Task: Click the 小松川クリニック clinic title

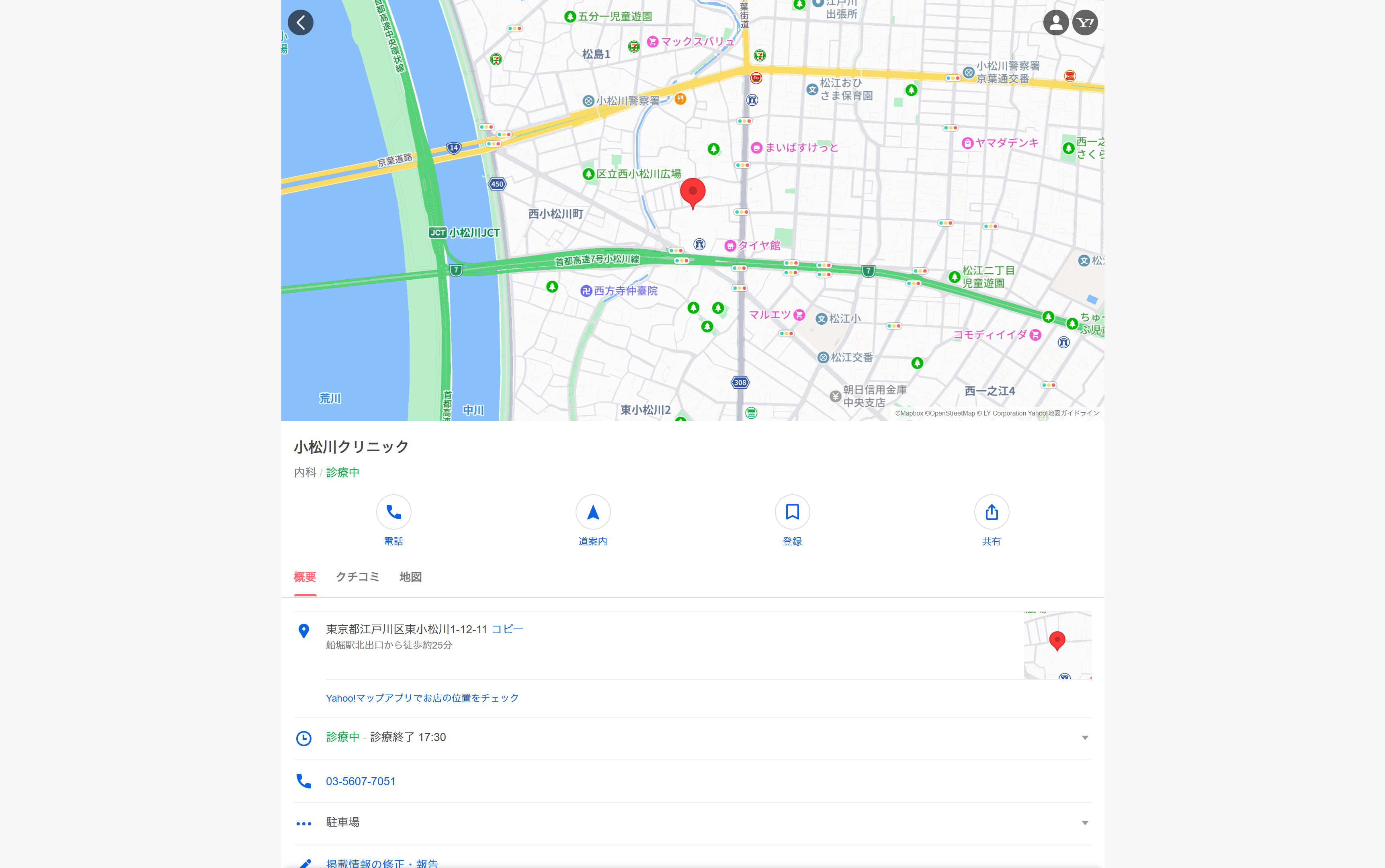Action: pos(351,446)
